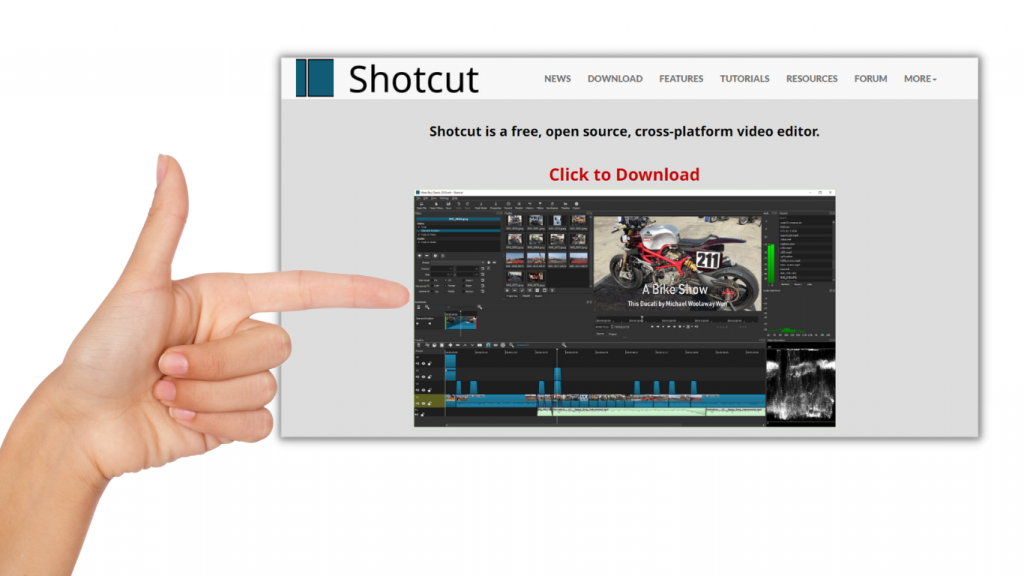Go to the NEWS page
Viewport: 1024px width, 576px height.
(558, 78)
